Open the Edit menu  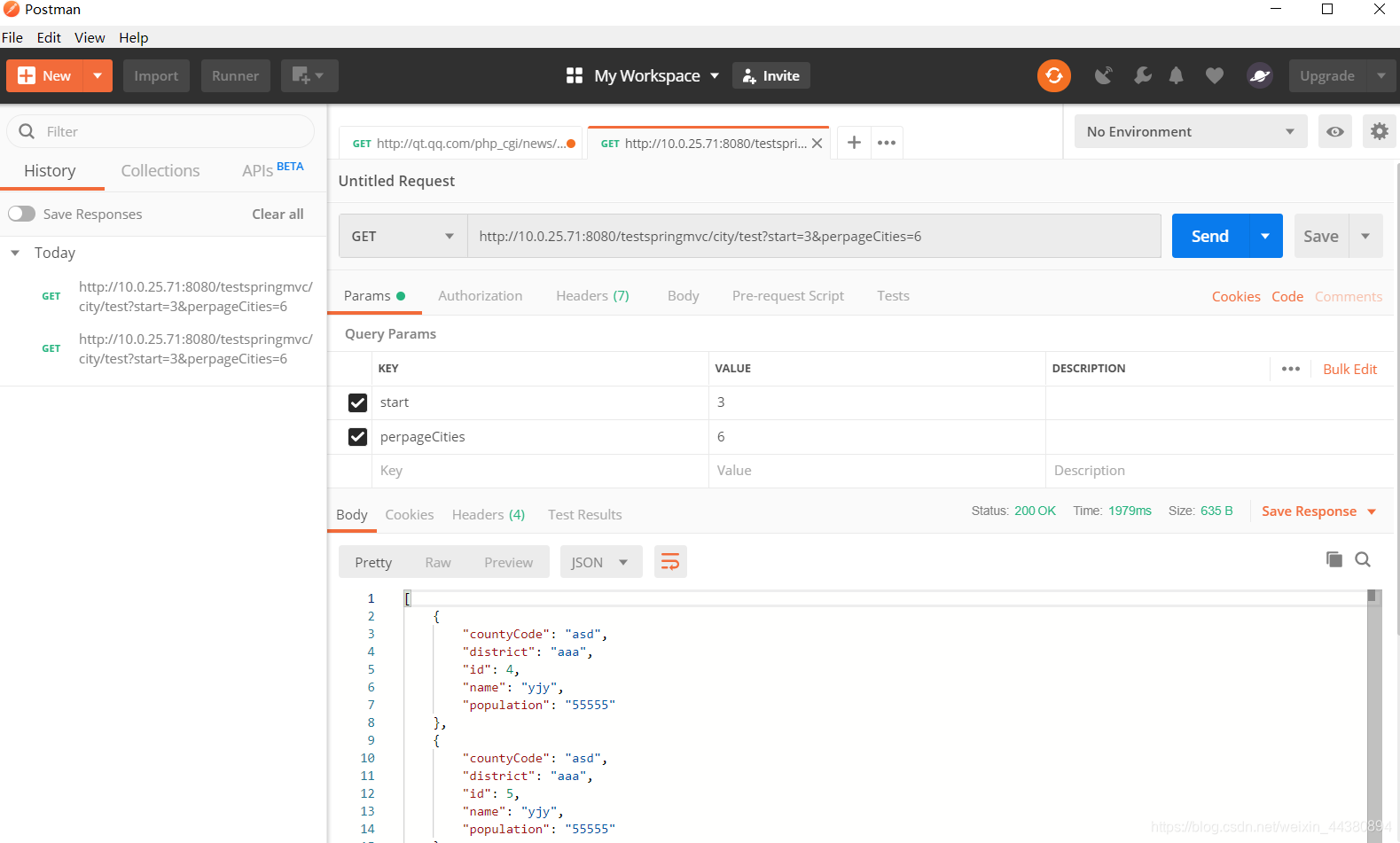tap(49, 37)
